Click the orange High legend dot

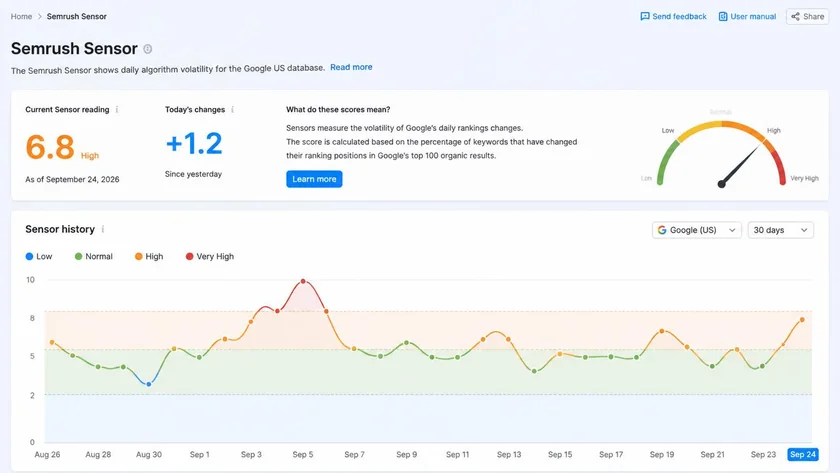pos(138,257)
